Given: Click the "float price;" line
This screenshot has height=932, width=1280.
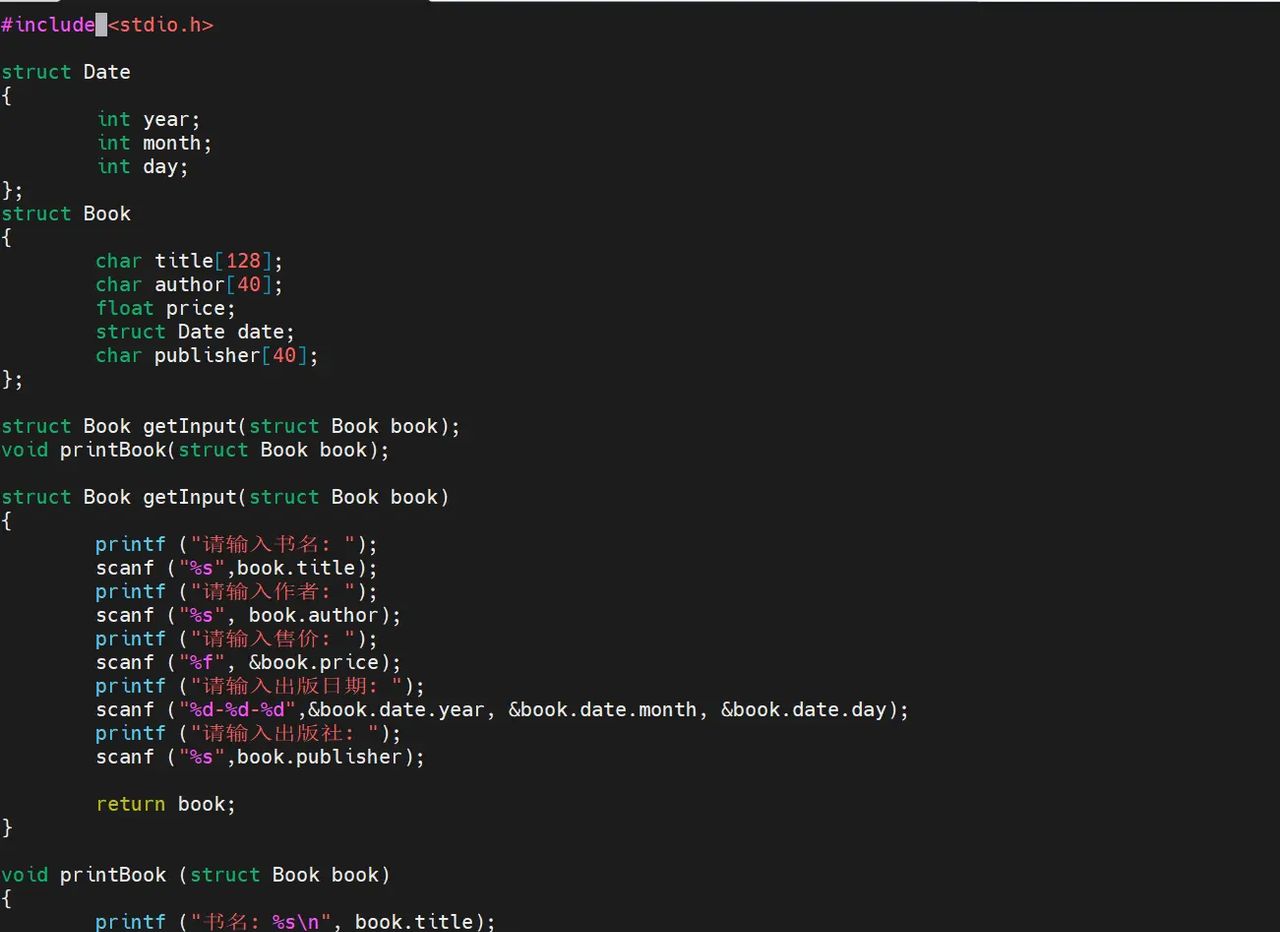Looking at the screenshot, I should click(166, 308).
